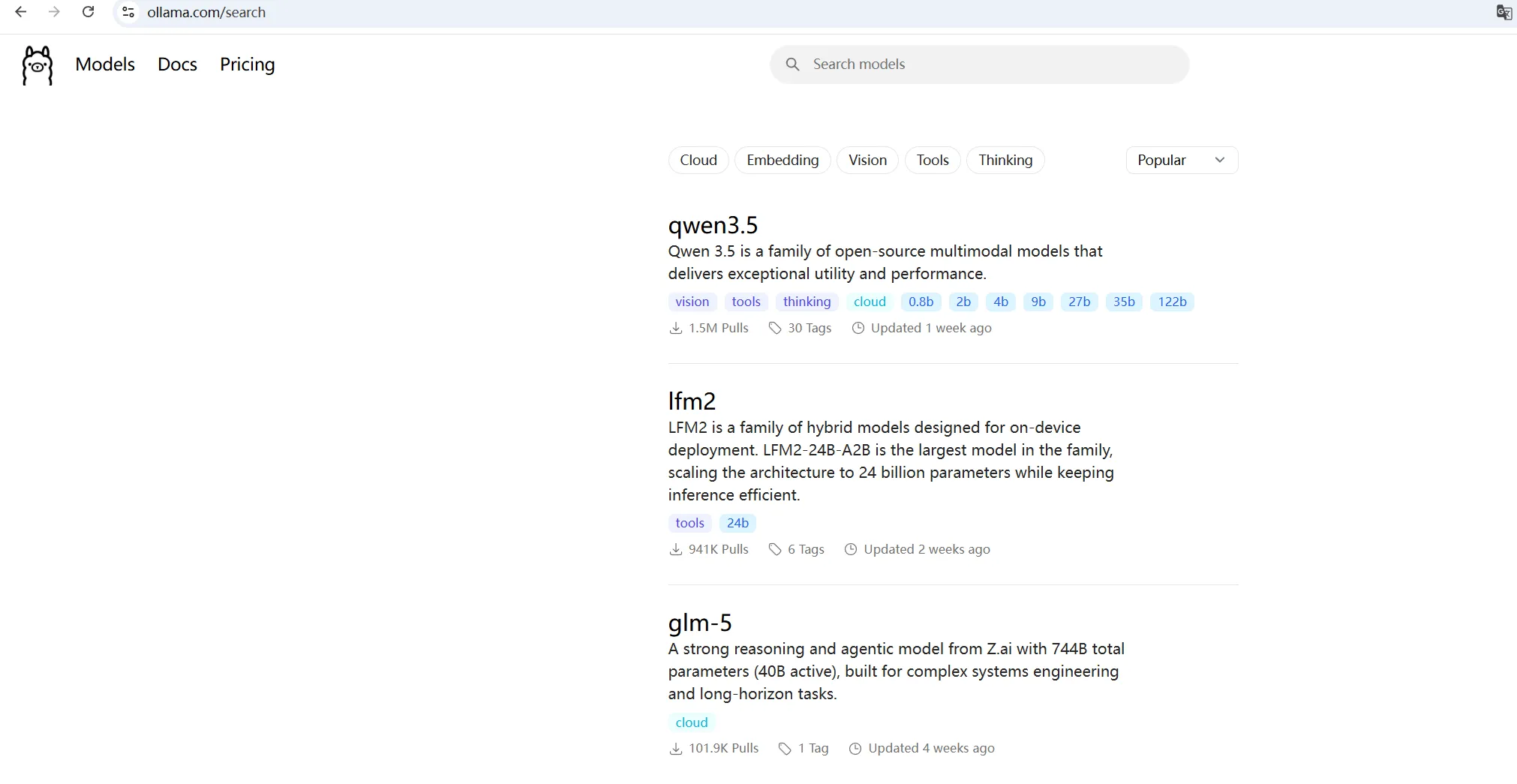Open the Popular sort dropdown

click(1181, 160)
